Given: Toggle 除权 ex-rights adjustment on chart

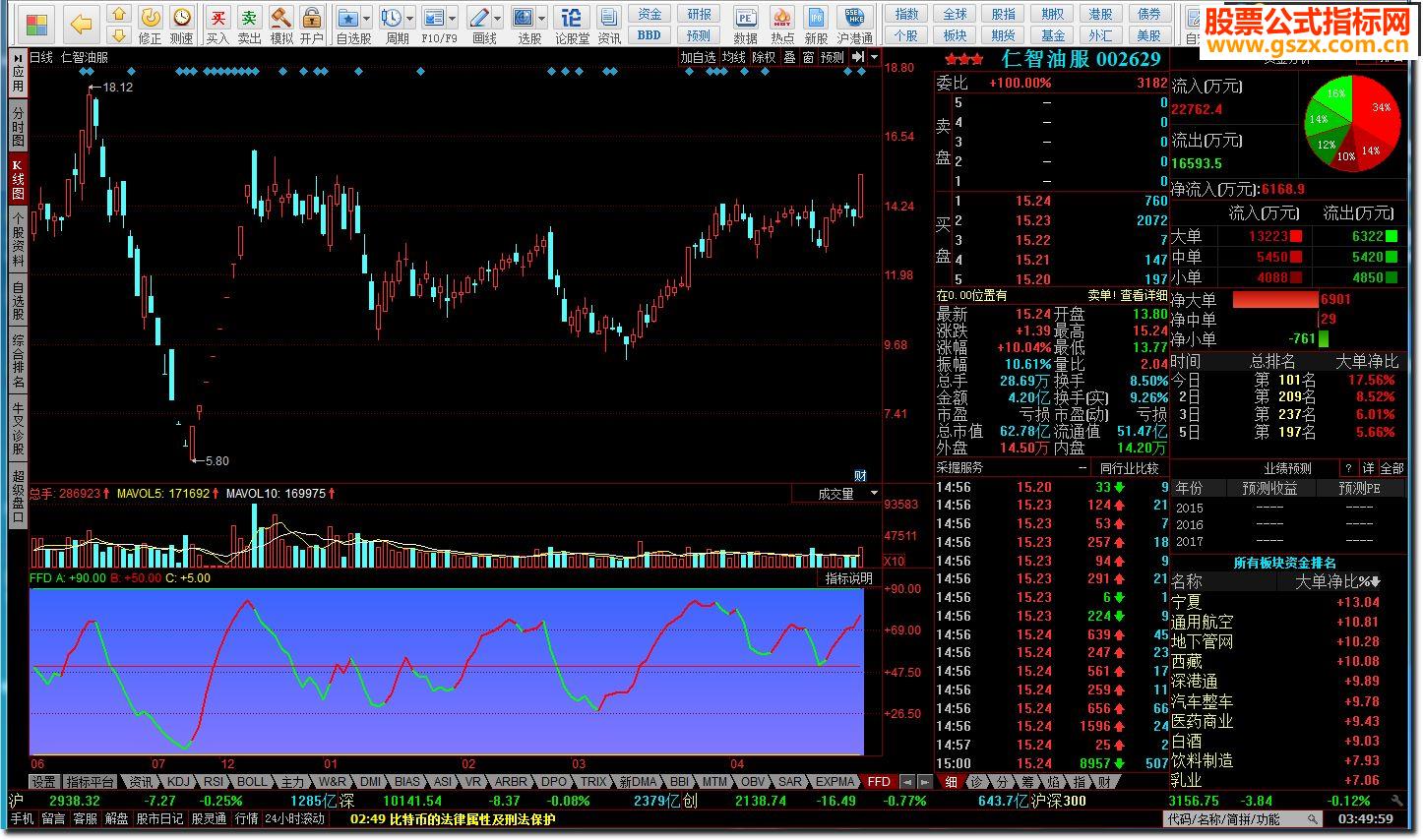Looking at the screenshot, I should click(x=764, y=58).
